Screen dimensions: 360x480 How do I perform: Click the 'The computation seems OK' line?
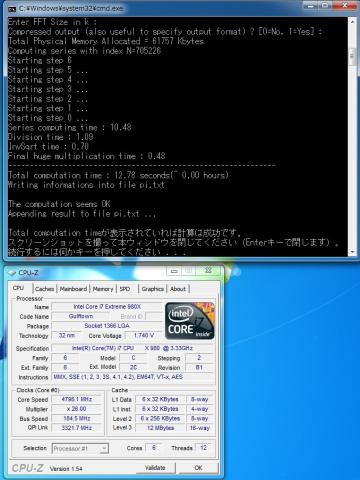pyautogui.click(x=59, y=204)
